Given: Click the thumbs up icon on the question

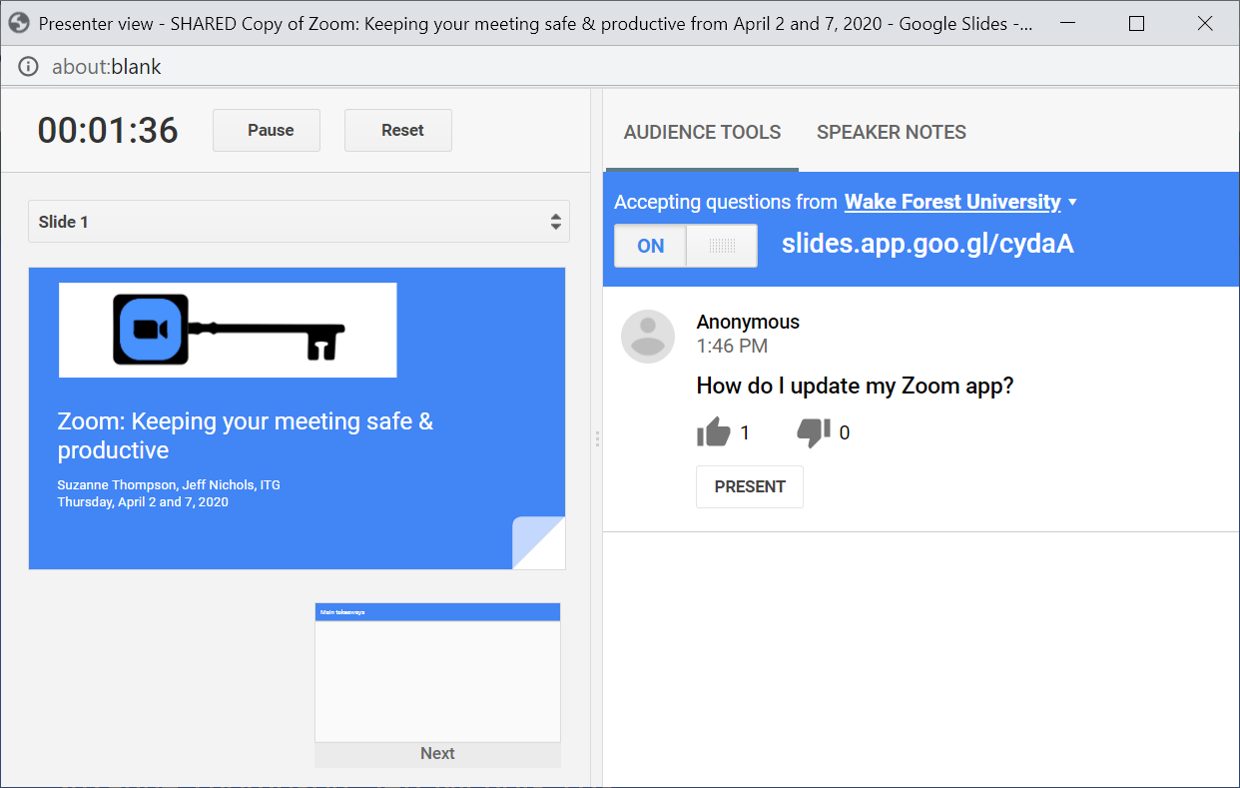Looking at the screenshot, I should coord(714,432).
